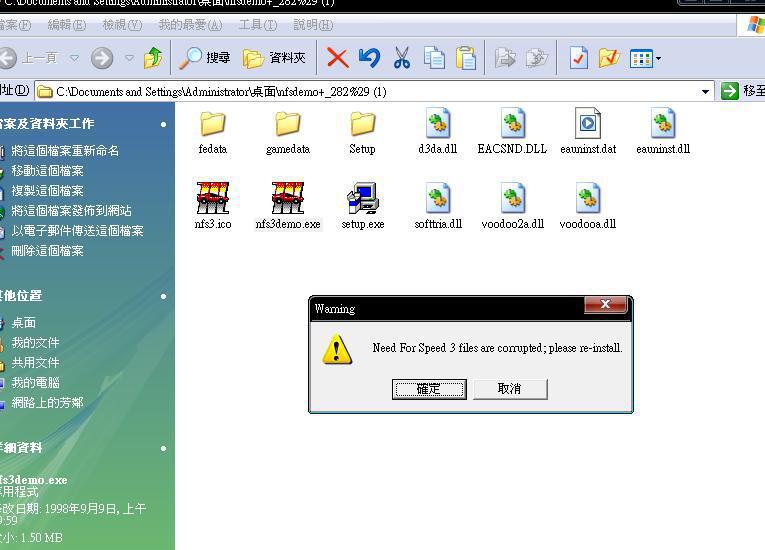Collapse the 檔案及資料夾工作 panel section
Viewport: 765px width, 550px height.
coord(163,124)
